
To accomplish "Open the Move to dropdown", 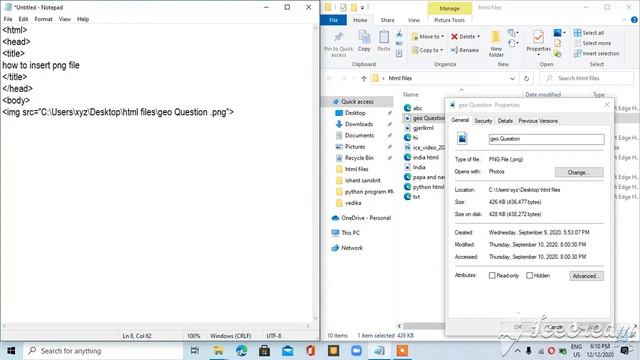I will click(427, 37).
